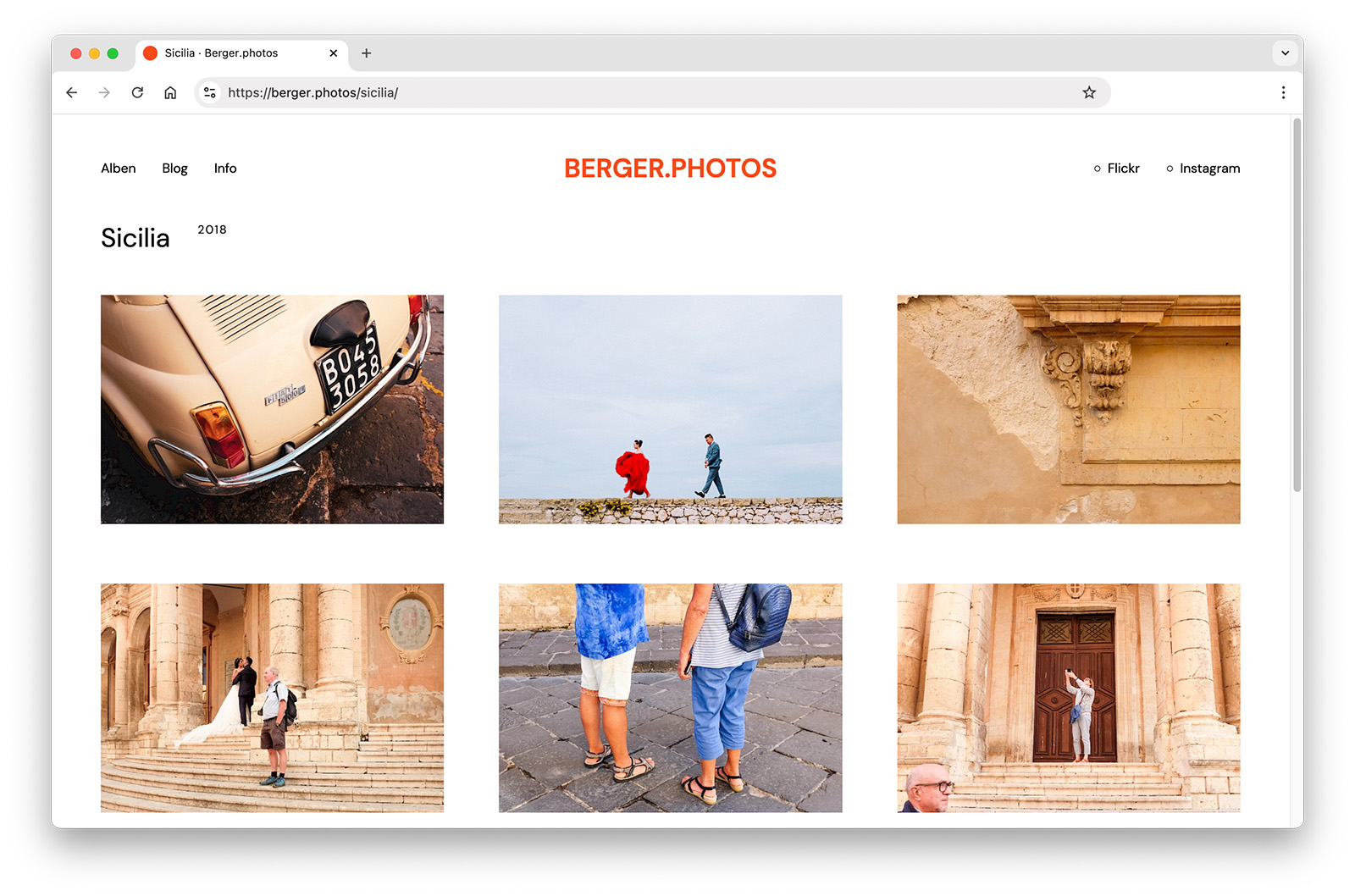Click the BERGER.PHOTOS logo
The width and height of the screenshot is (1355, 896).
coord(669,169)
